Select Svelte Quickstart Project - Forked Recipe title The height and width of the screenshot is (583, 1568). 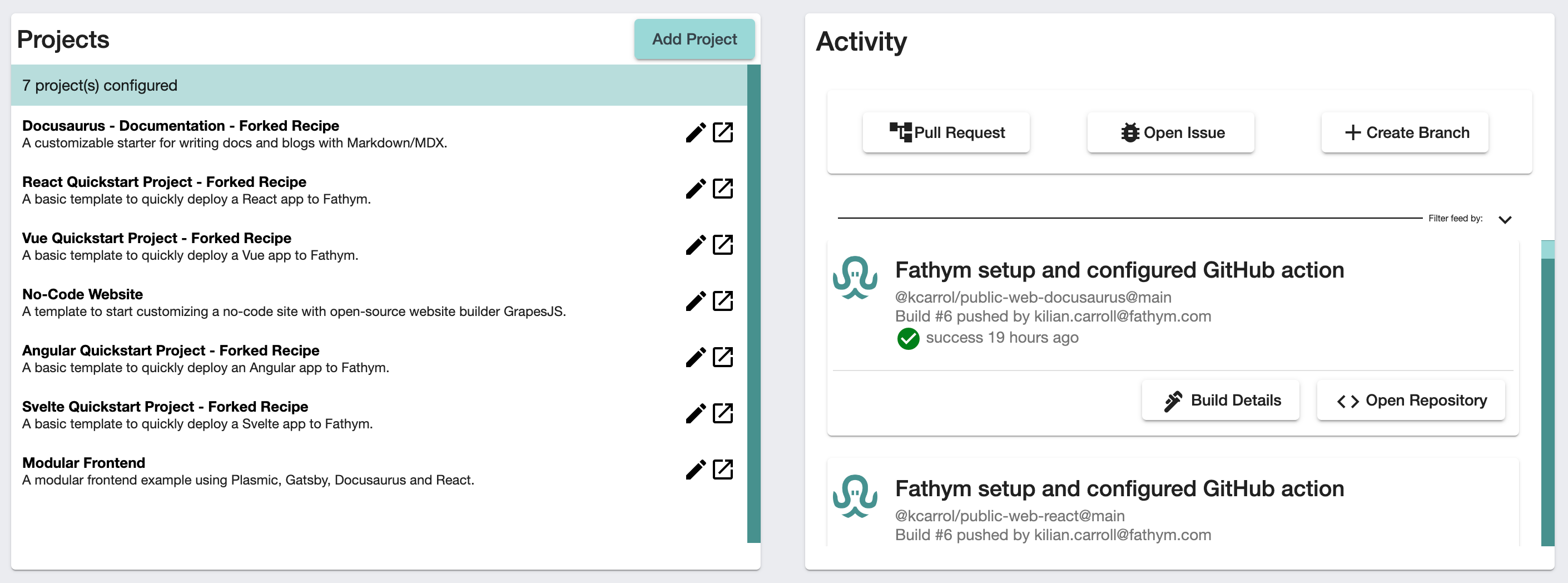[x=165, y=406]
